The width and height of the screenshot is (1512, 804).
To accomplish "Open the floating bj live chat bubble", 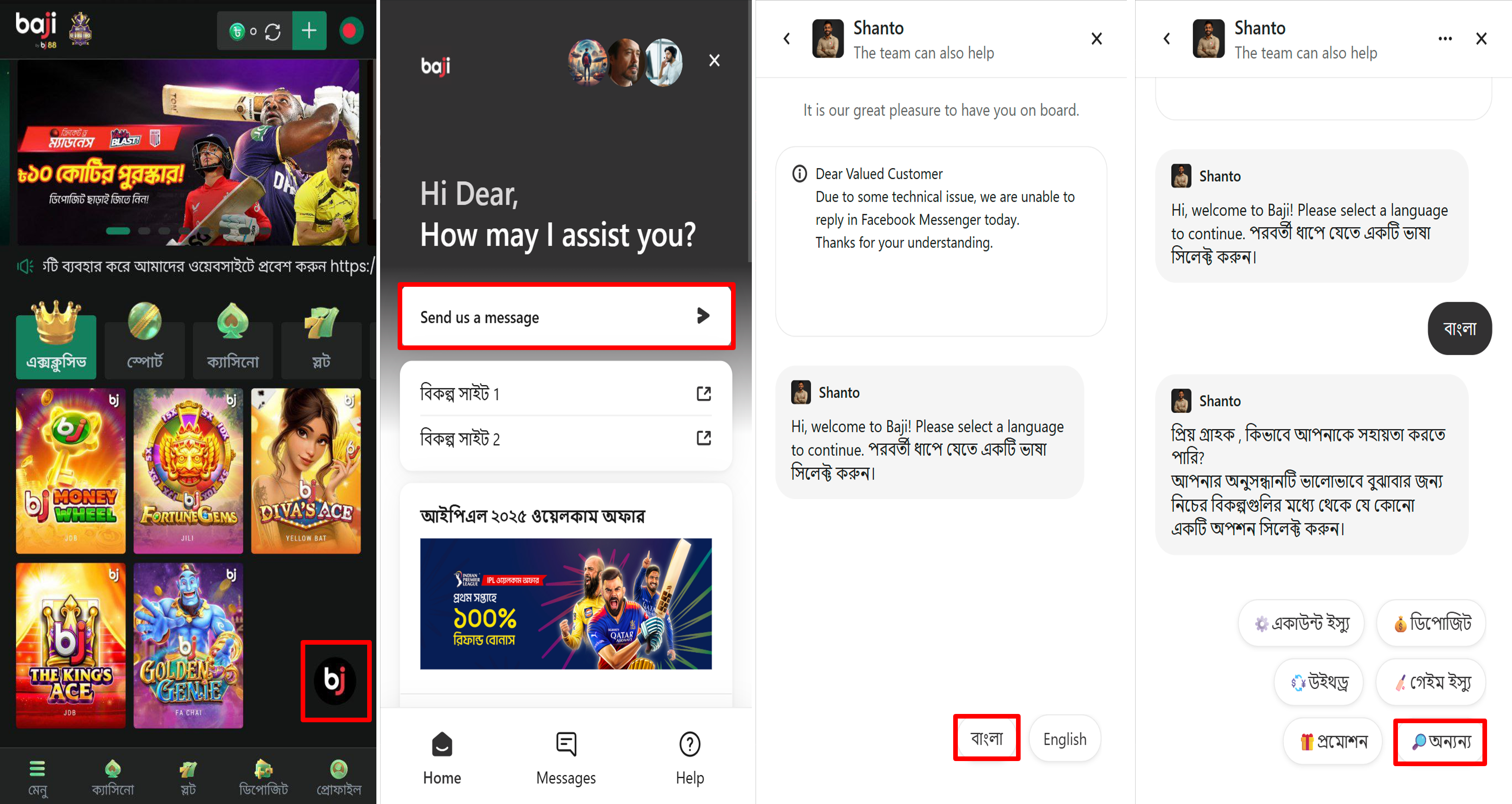I will click(335, 680).
